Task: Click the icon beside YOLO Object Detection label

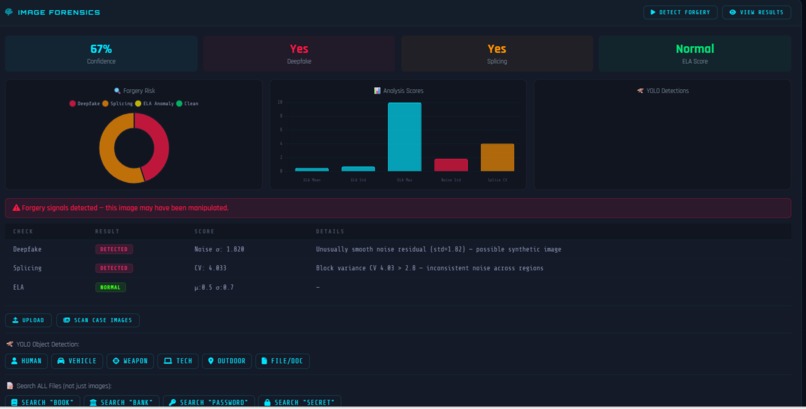Action: click(x=9, y=344)
